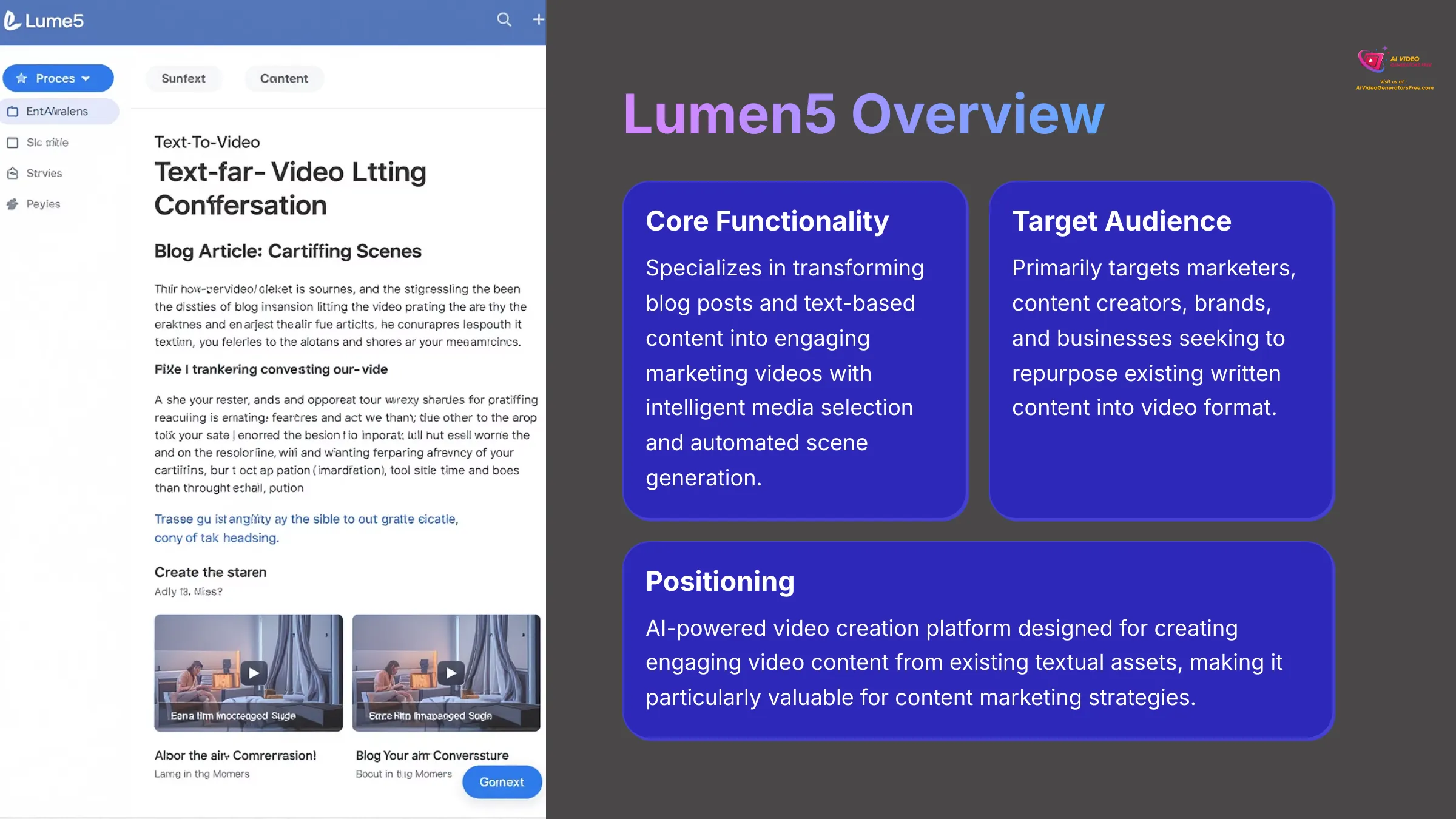The height and width of the screenshot is (819, 1456).
Task: Click 'Adly 13. Miss?' text
Action: (x=188, y=591)
